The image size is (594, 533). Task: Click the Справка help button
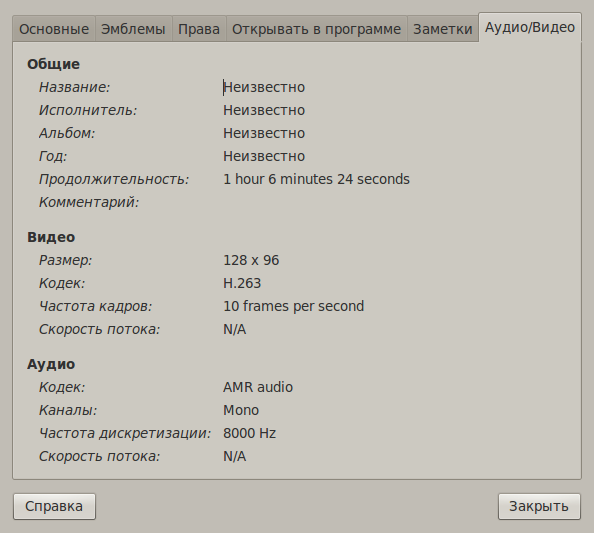point(54,506)
